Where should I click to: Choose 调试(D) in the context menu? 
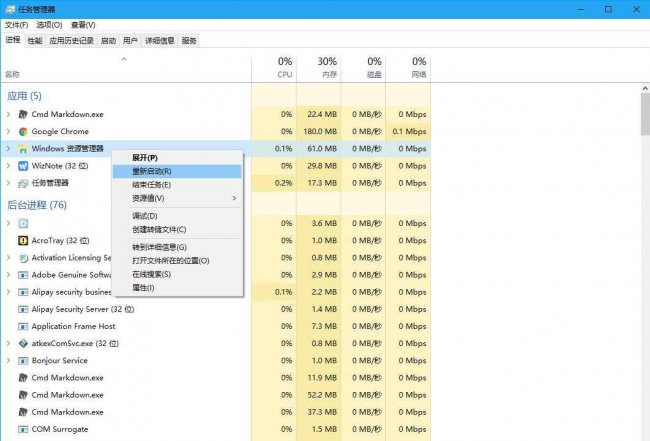(177, 216)
